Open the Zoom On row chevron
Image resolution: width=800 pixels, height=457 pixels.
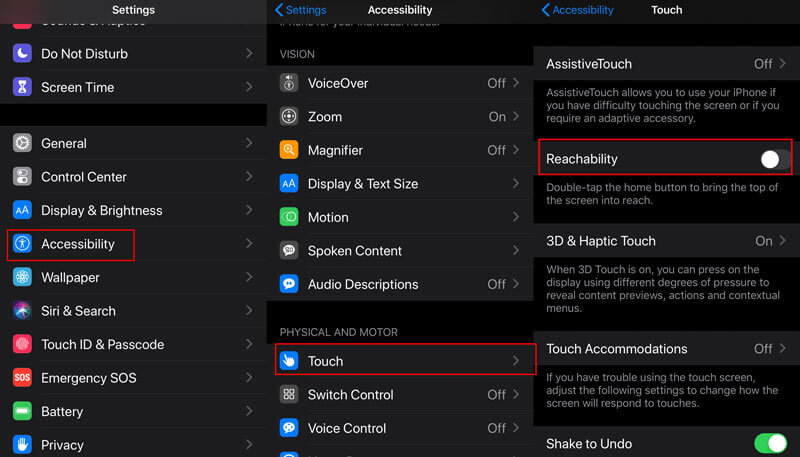pos(516,116)
